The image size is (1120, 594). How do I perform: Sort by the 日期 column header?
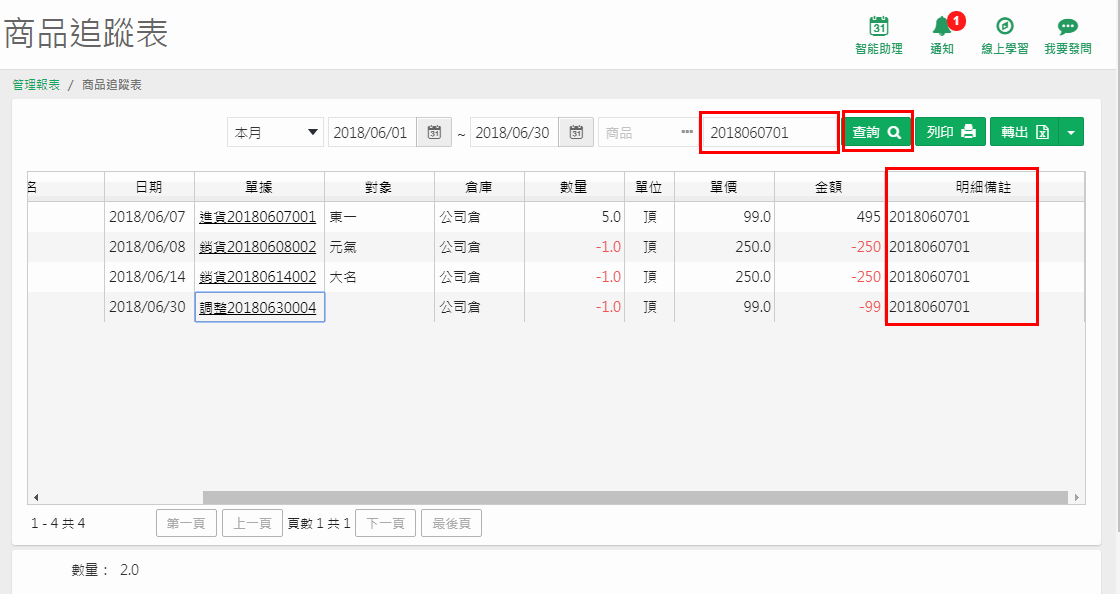[x=149, y=187]
